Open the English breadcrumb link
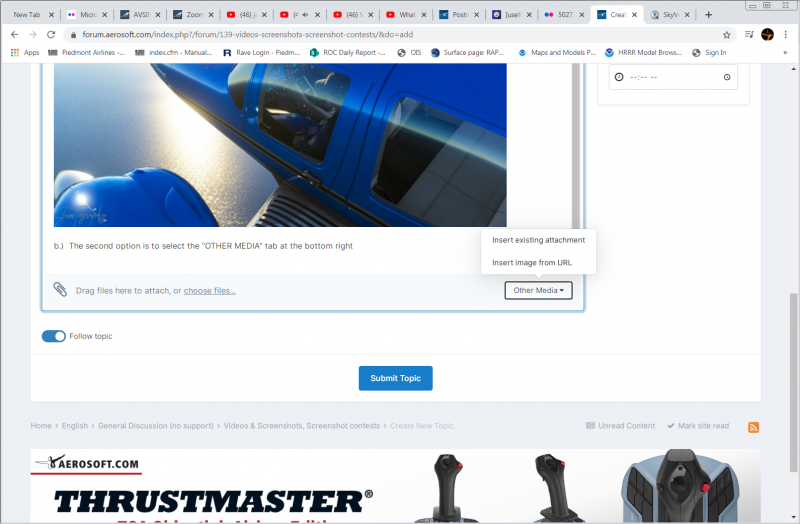Image resolution: width=800 pixels, height=524 pixels. pyautogui.click(x=75, y=426)
